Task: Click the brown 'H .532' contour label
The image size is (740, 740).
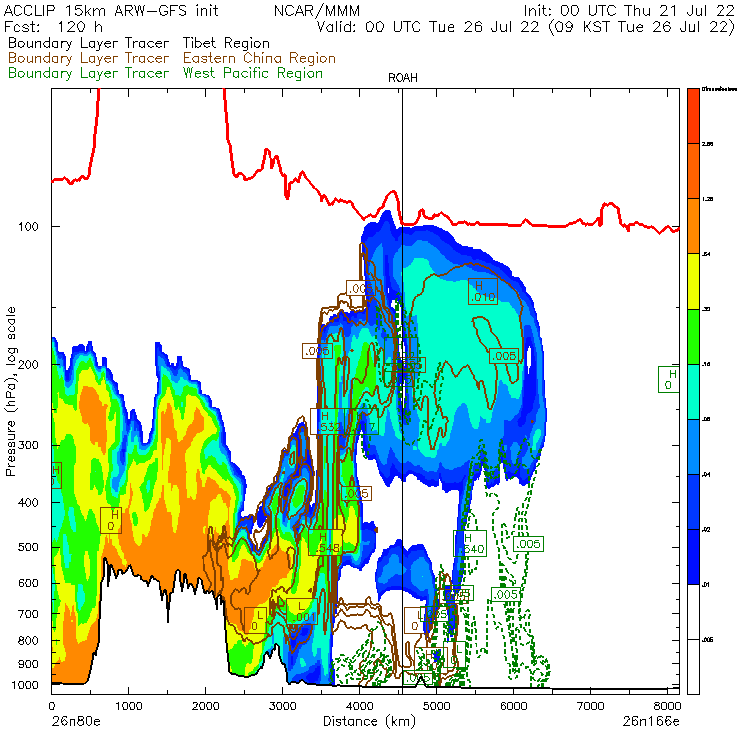Action: point(326,421)
